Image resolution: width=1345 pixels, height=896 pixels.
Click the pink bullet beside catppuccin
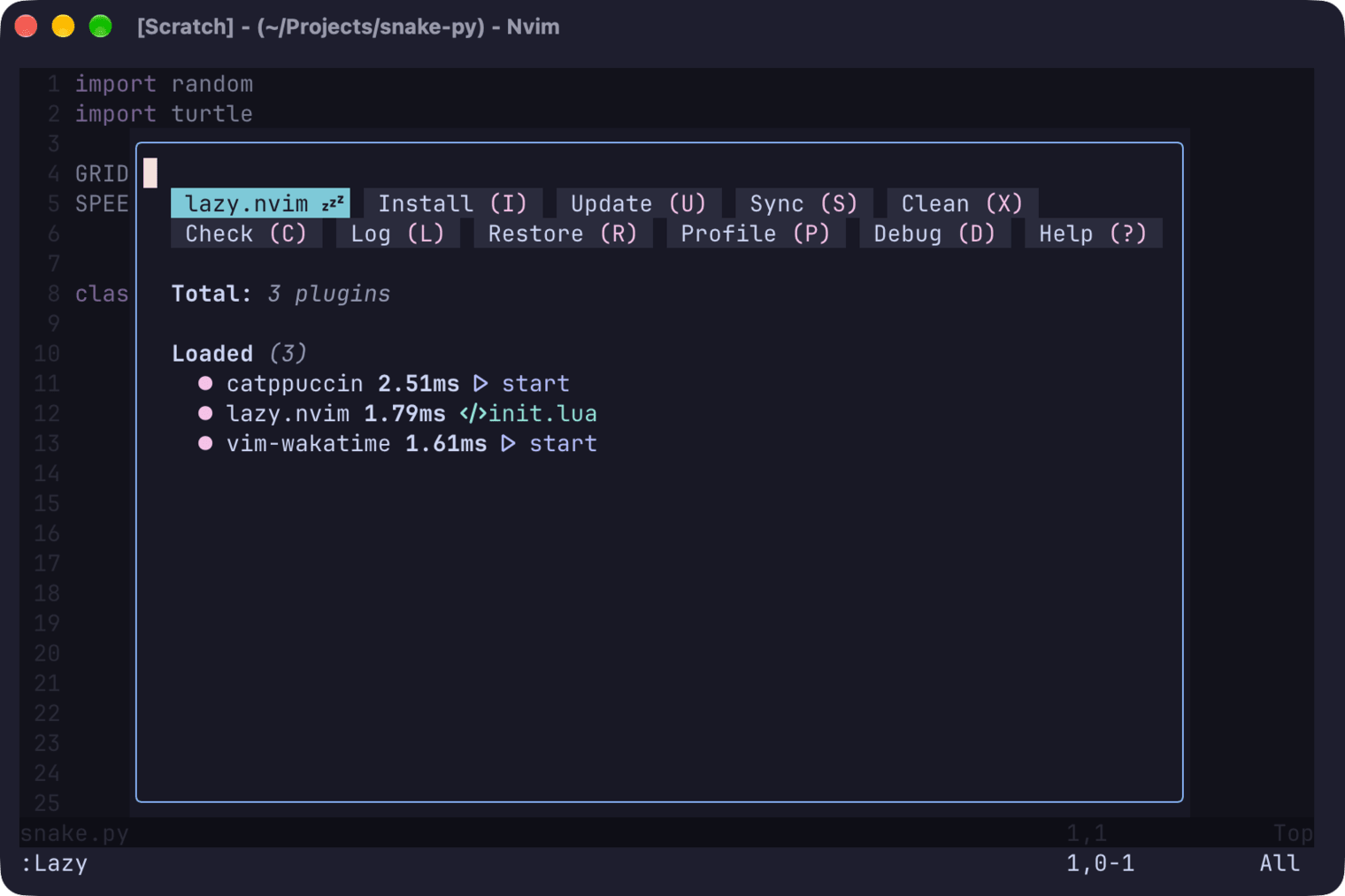pyautogui.click(x=205, y=383)
